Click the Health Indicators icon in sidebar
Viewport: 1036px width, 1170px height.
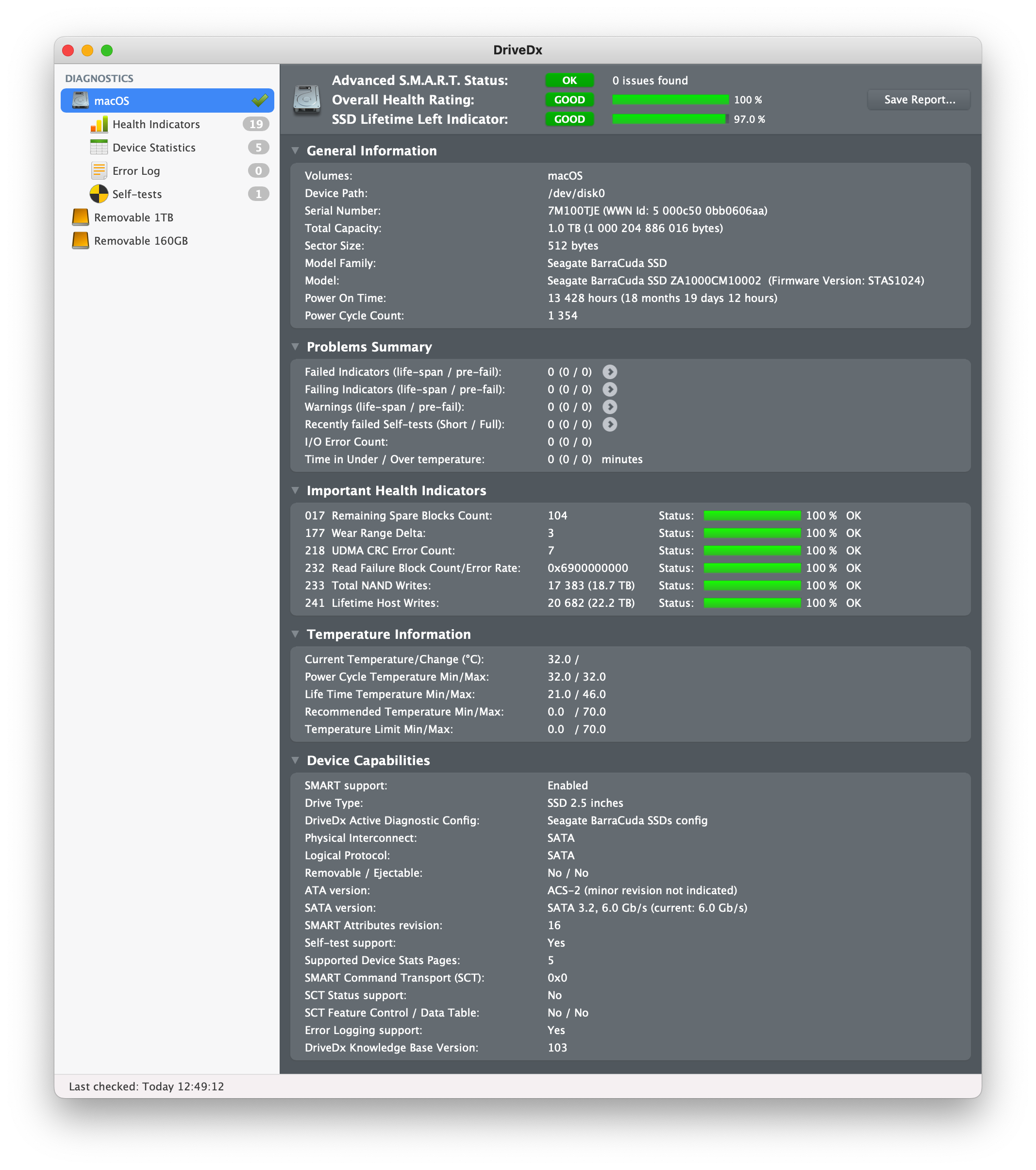[x=99, y=124]
